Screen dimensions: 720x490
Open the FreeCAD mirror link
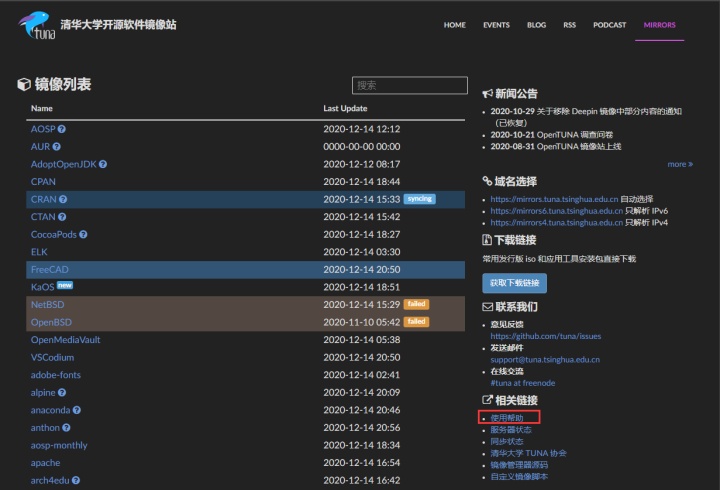[x=50, y=270]
